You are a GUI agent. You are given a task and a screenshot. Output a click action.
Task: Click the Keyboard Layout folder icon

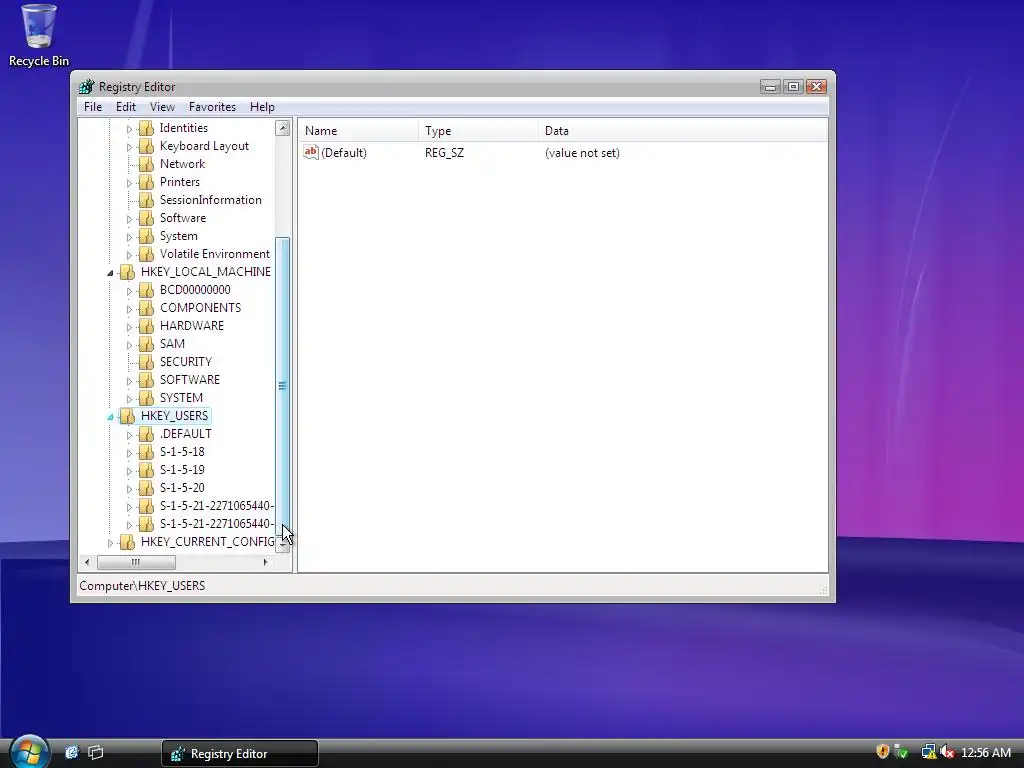pyautogui.click(x=146, y=146)
